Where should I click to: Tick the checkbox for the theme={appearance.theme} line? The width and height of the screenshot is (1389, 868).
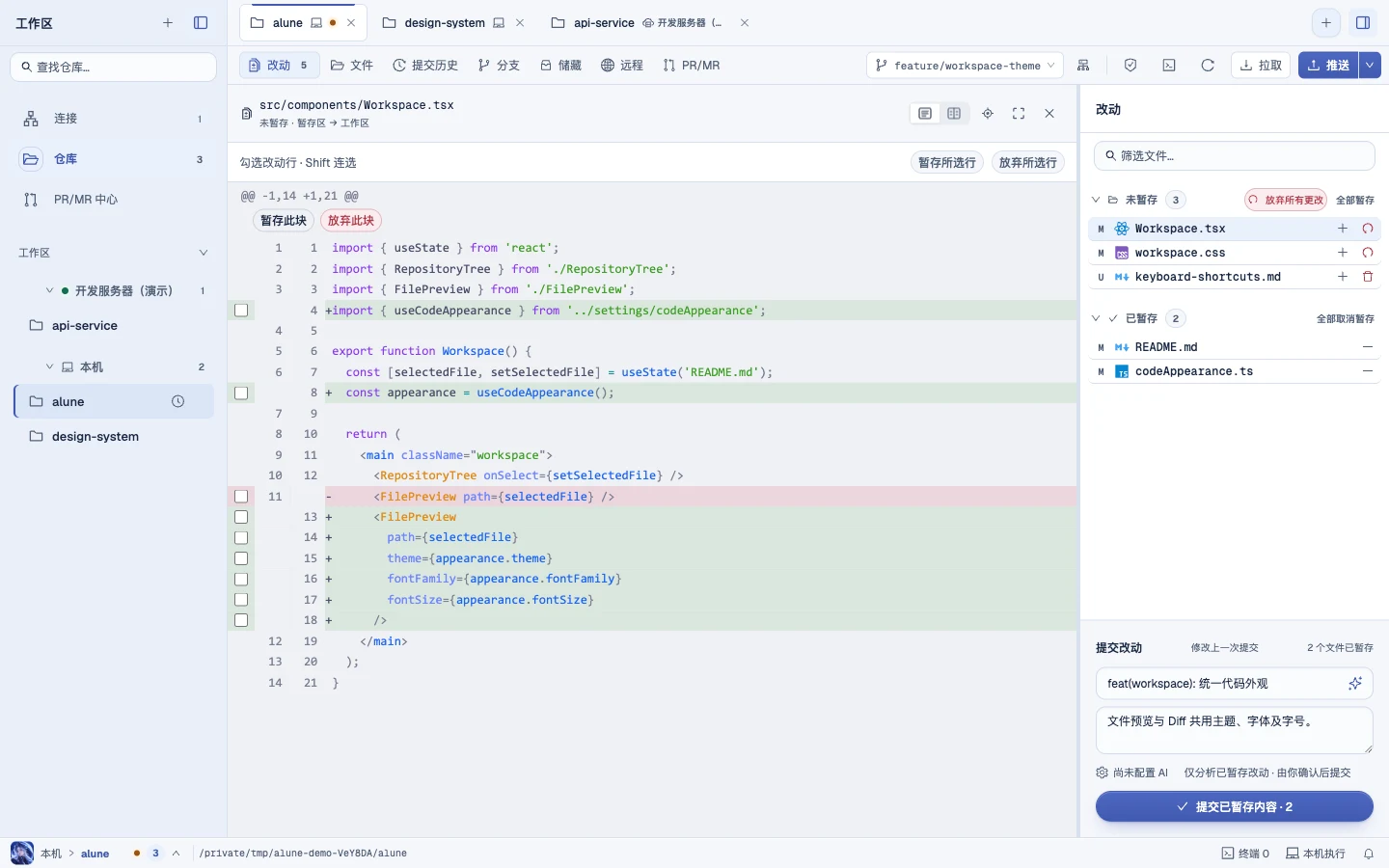click(x=241, y=558)
